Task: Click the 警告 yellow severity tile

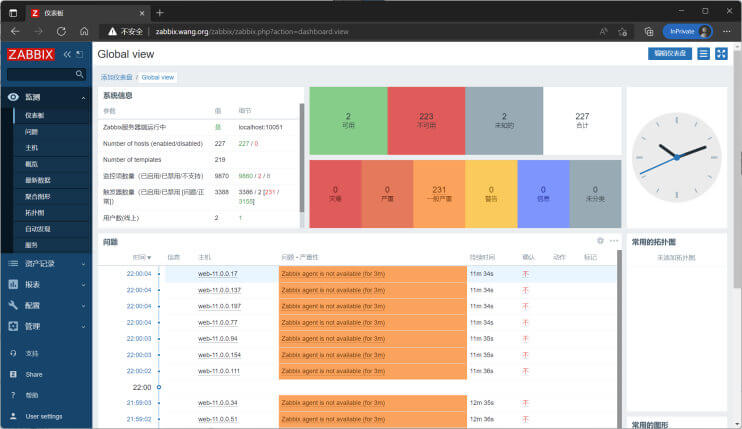Action: point(491,194)
